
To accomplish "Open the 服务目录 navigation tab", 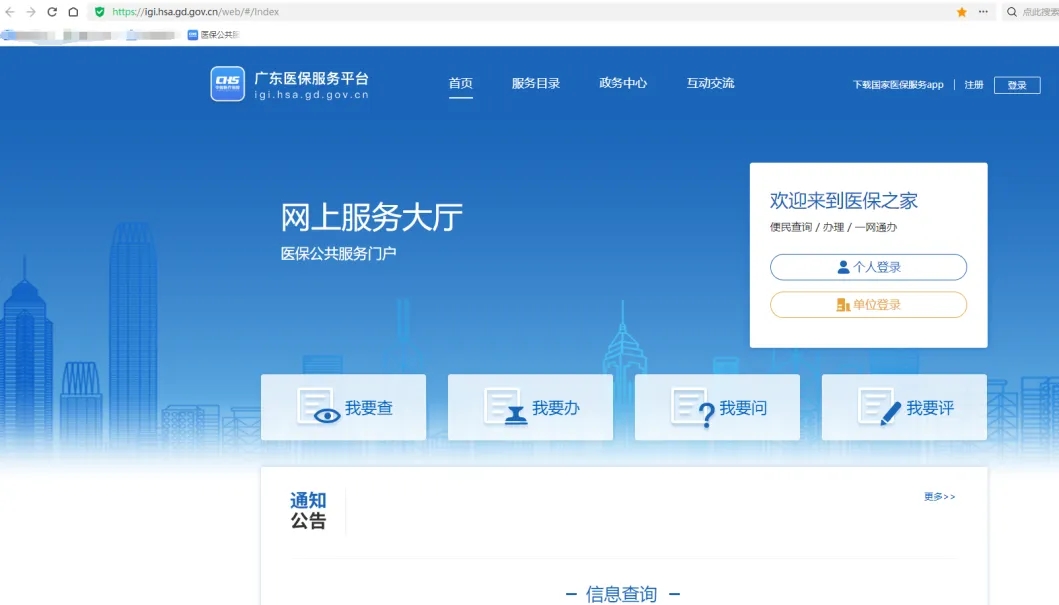I will point(536,84).
